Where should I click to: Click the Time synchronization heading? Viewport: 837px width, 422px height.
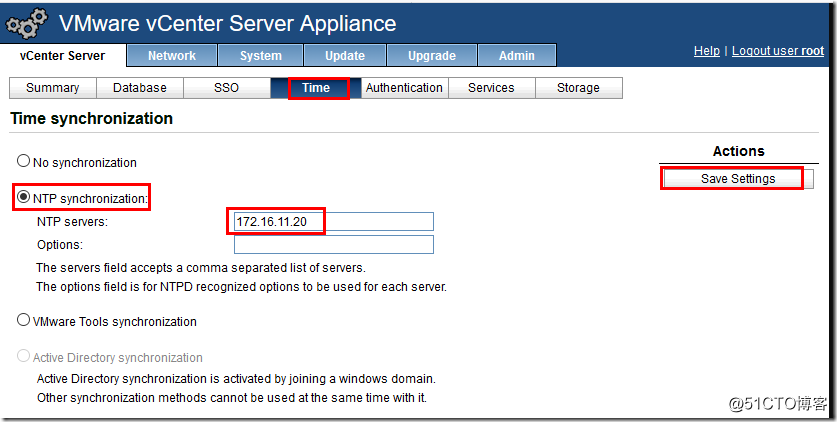[91, 118]
